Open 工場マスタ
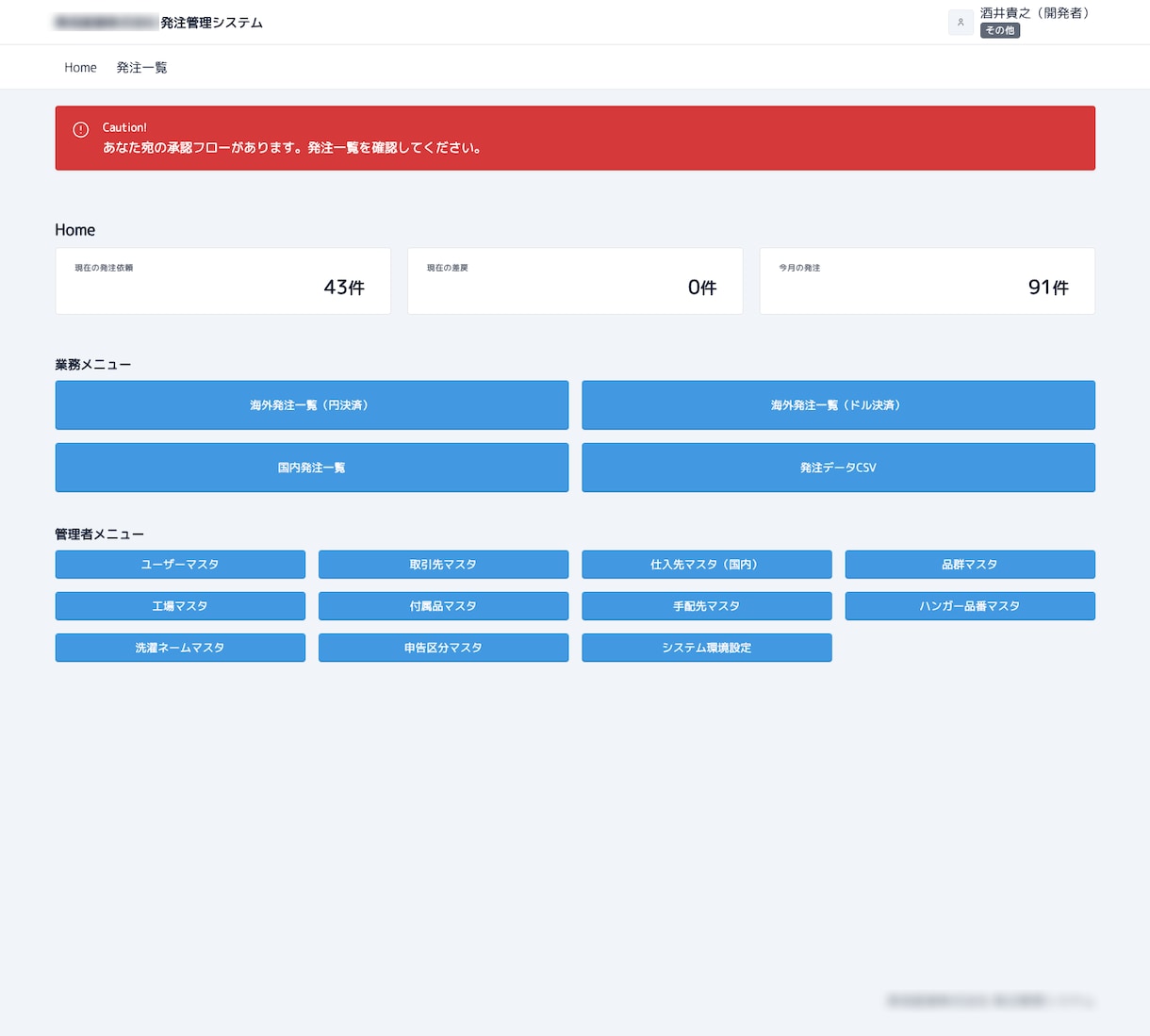 (x=180, y=606)
